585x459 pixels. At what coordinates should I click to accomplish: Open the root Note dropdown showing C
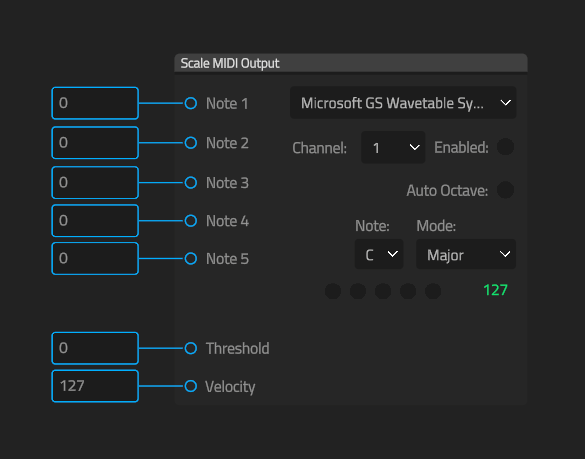379,254
